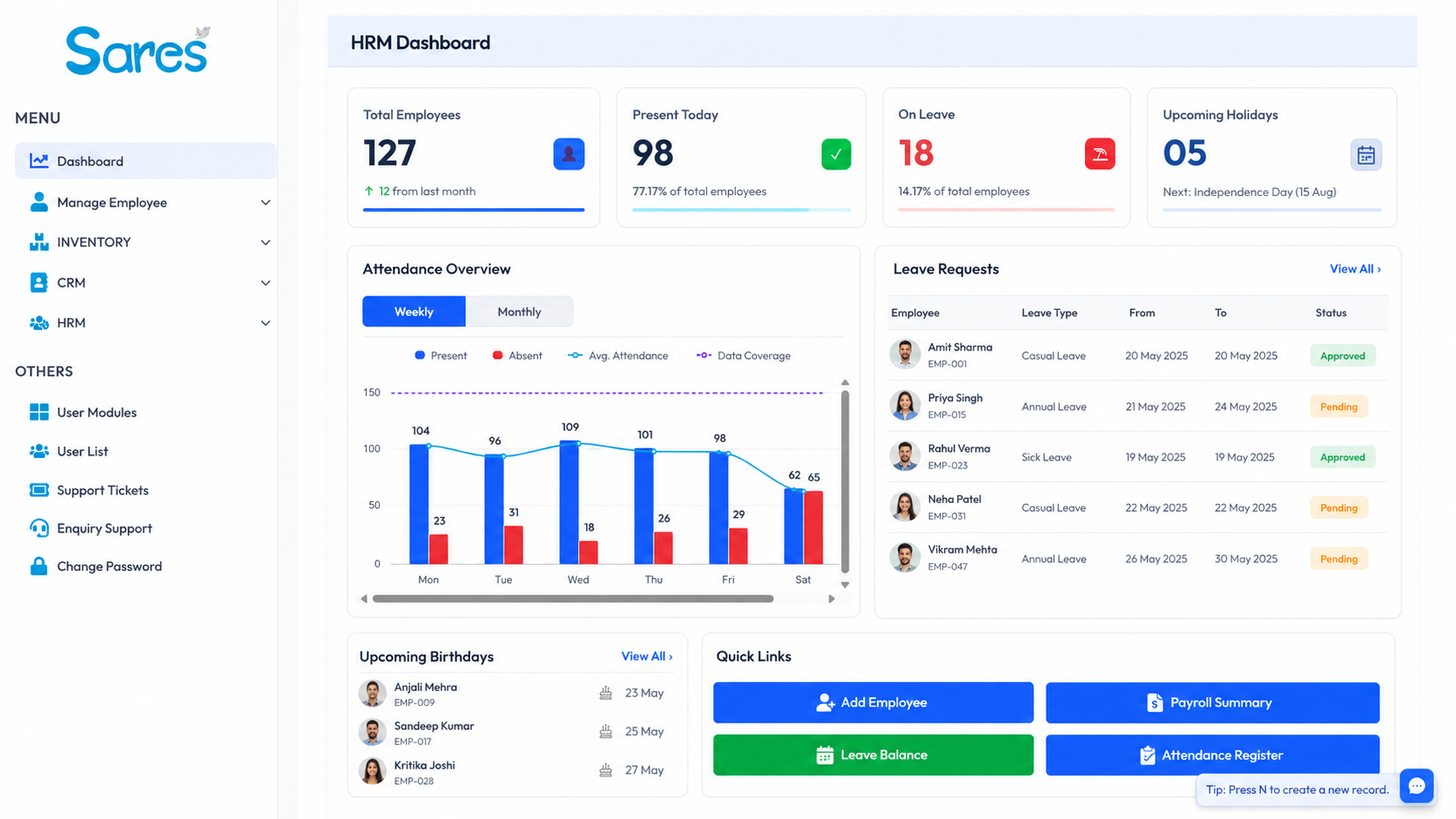Click the Add Employee button

(x=873, y=702)
